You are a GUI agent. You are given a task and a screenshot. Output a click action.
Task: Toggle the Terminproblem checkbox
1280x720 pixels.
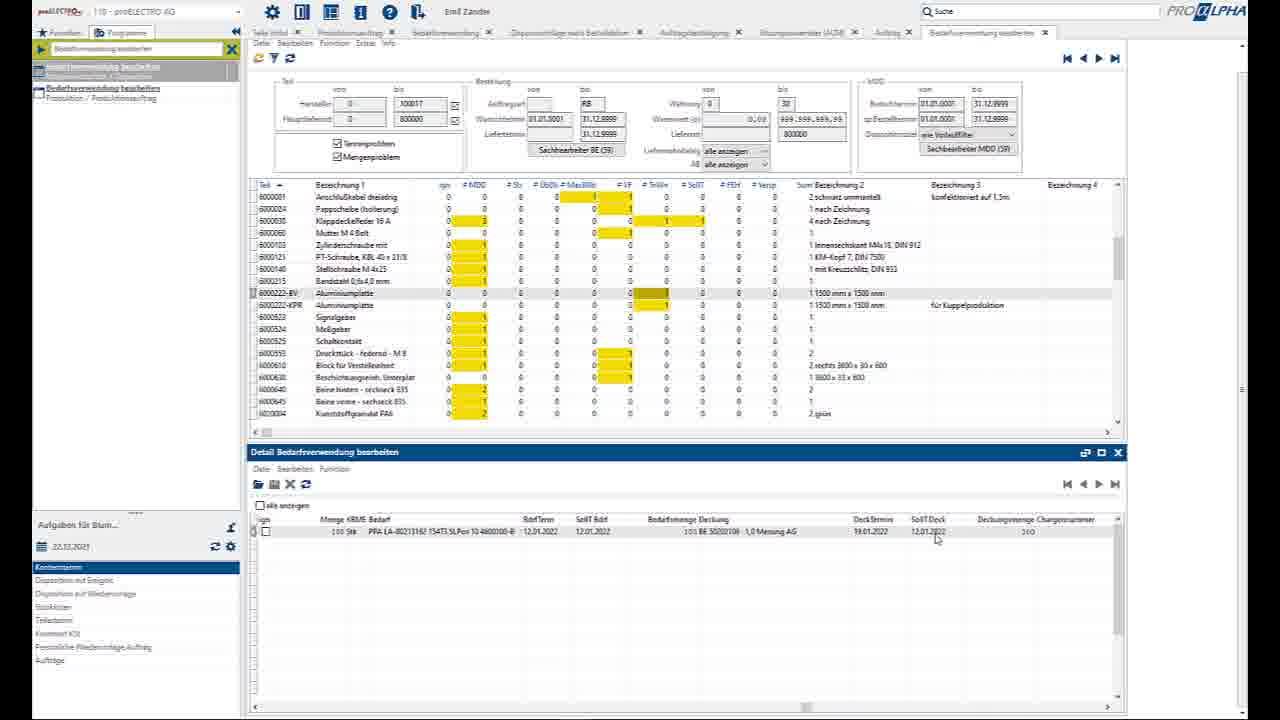click(x=337, y=144)
